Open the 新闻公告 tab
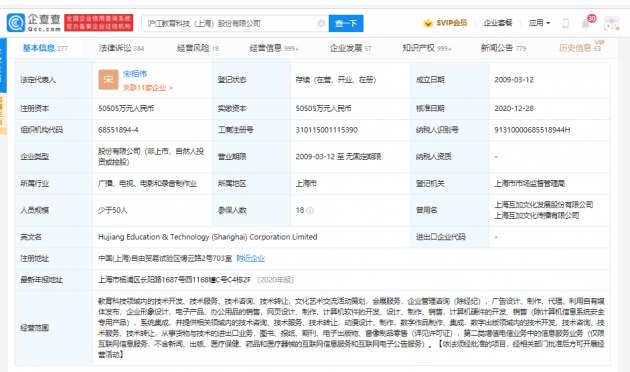Viewport: 630px width, 372px height. click(503, 48)
